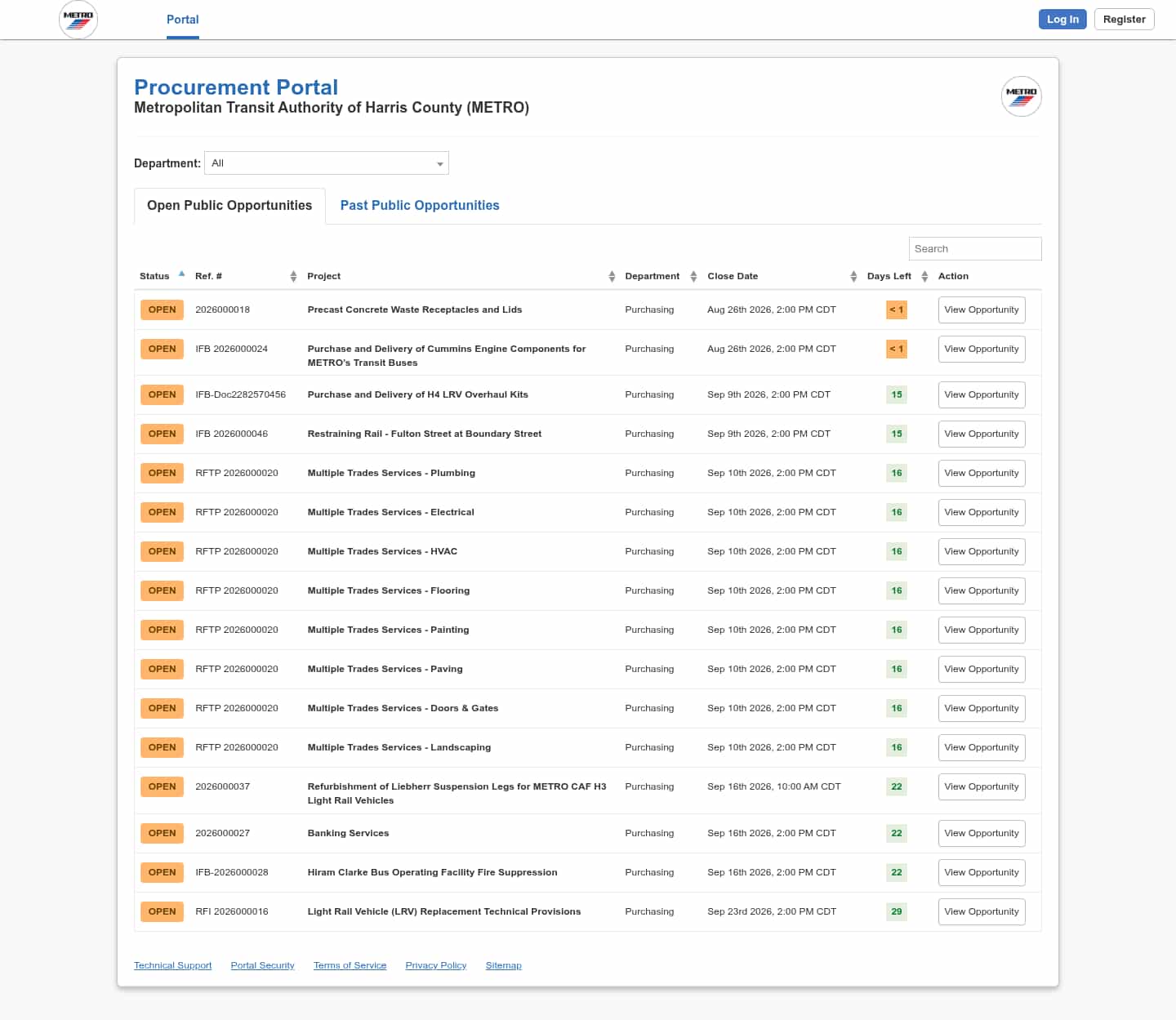Click project title 'Restraining Rail - Fulton Street at Boundary Street'

pos(425,434)
